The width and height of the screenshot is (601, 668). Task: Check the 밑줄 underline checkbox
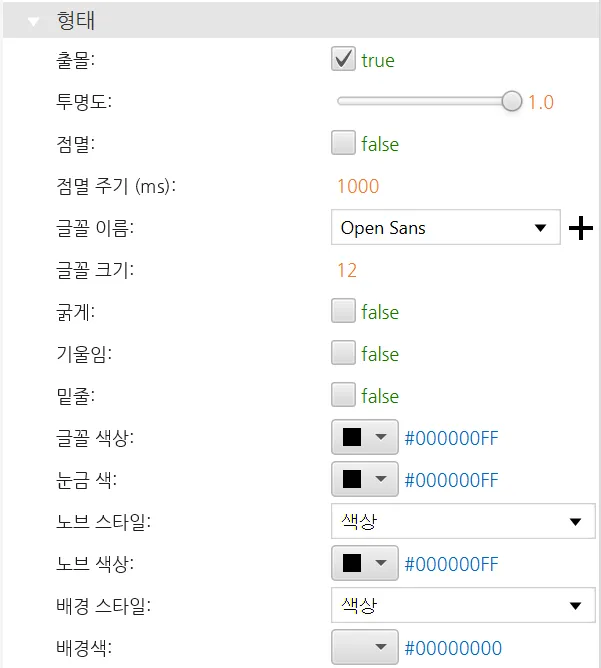(x=343, y=396)
